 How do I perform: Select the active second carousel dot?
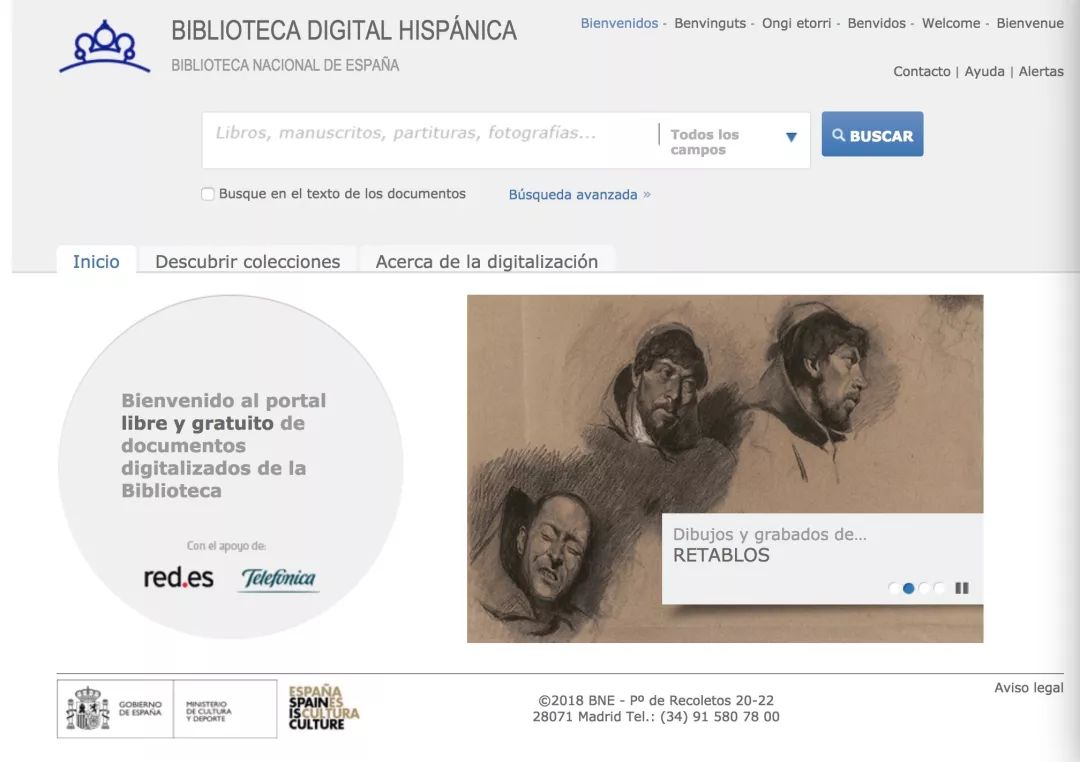tap(908, 588)
